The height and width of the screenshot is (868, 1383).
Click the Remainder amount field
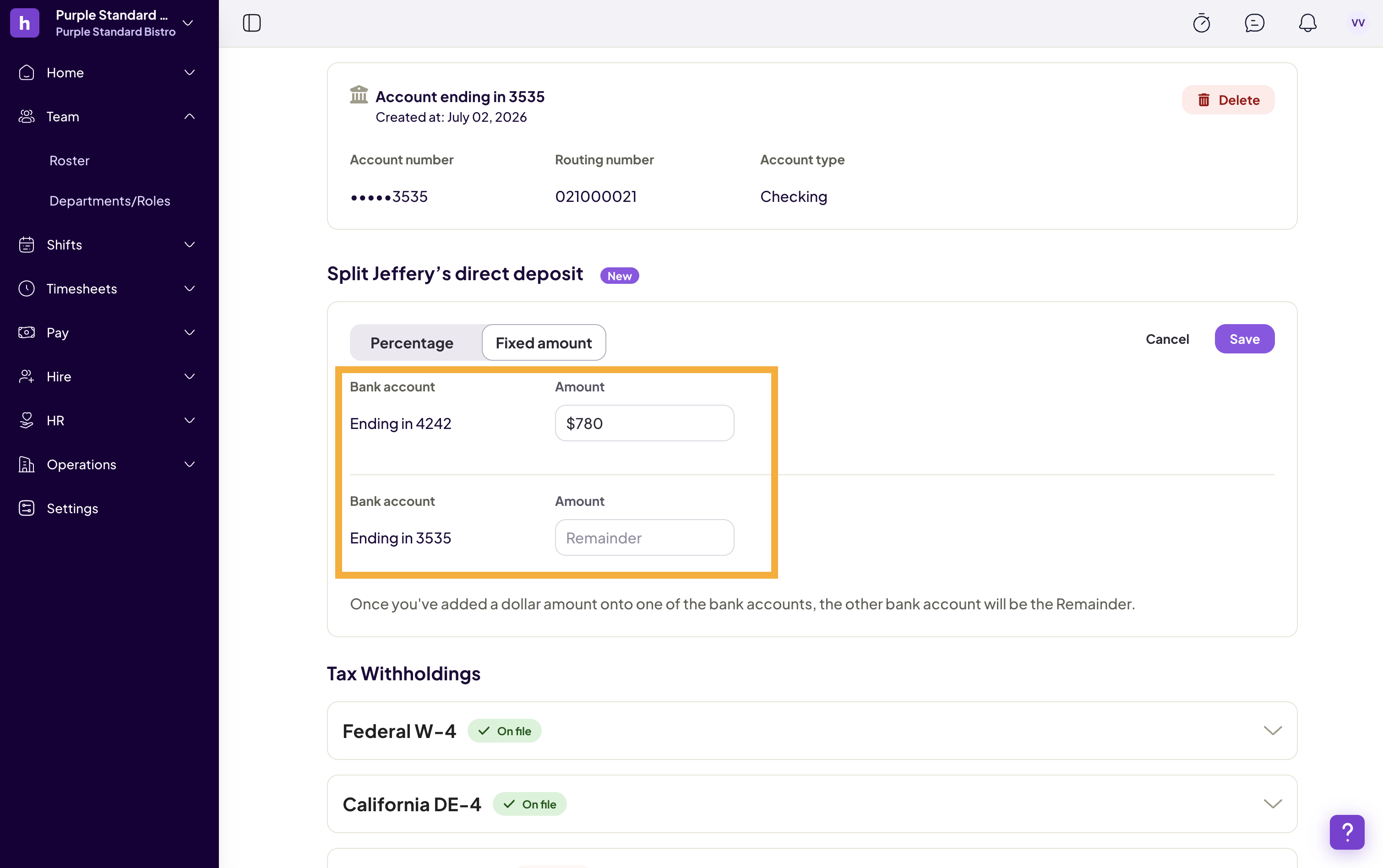[x=644, y=537]
